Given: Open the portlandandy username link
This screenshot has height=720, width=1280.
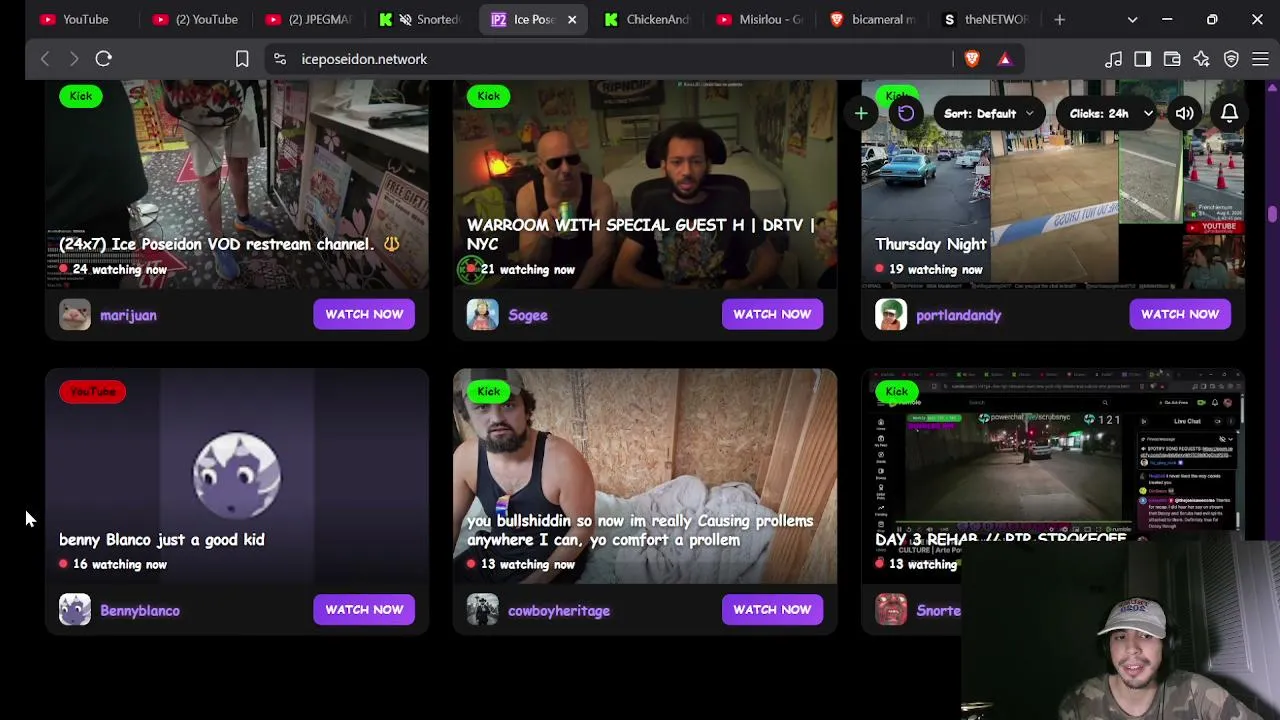Looking at the screenshot, I should coord(958,315).
